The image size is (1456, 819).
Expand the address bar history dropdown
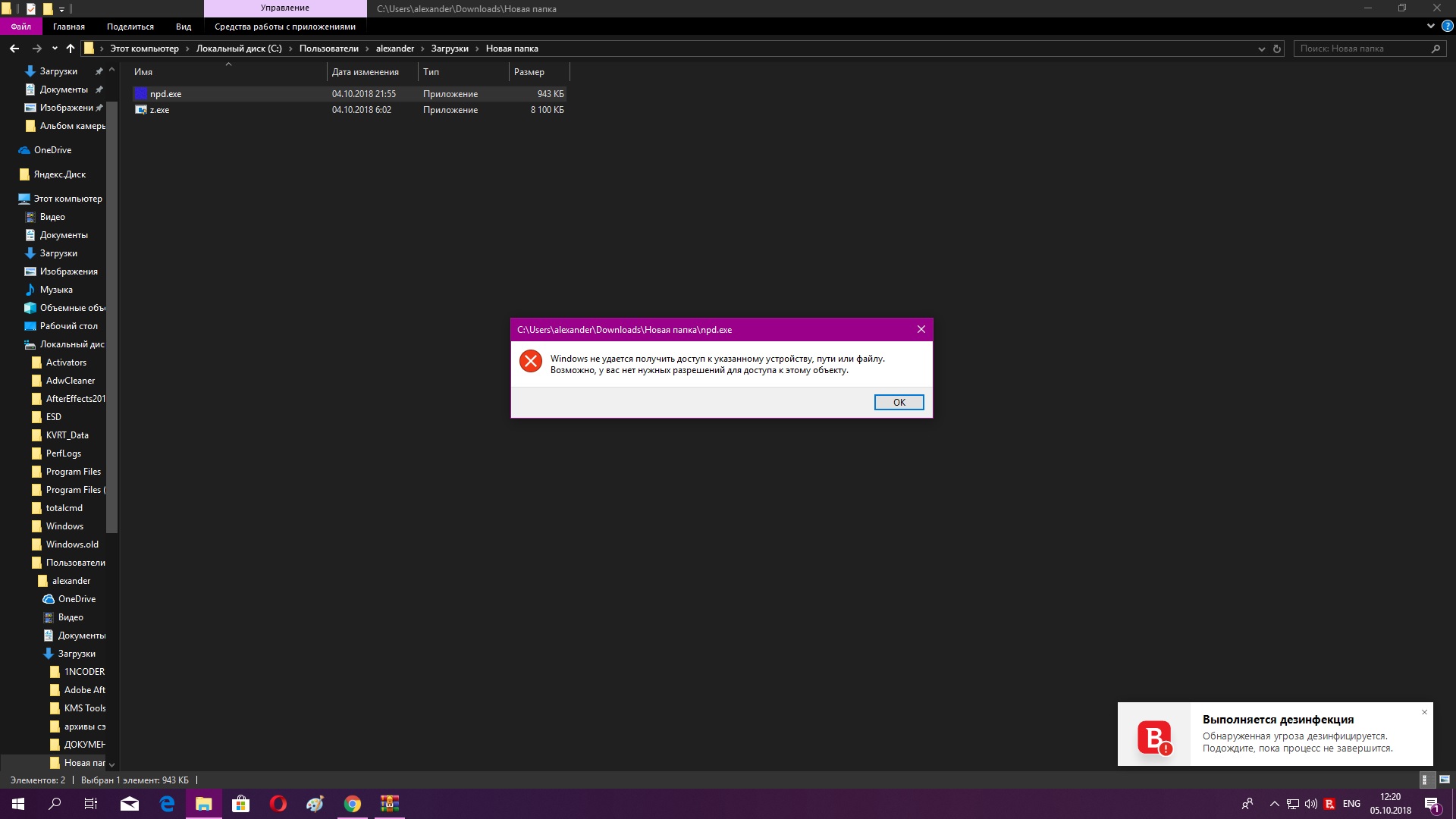tap(1261, 49)
